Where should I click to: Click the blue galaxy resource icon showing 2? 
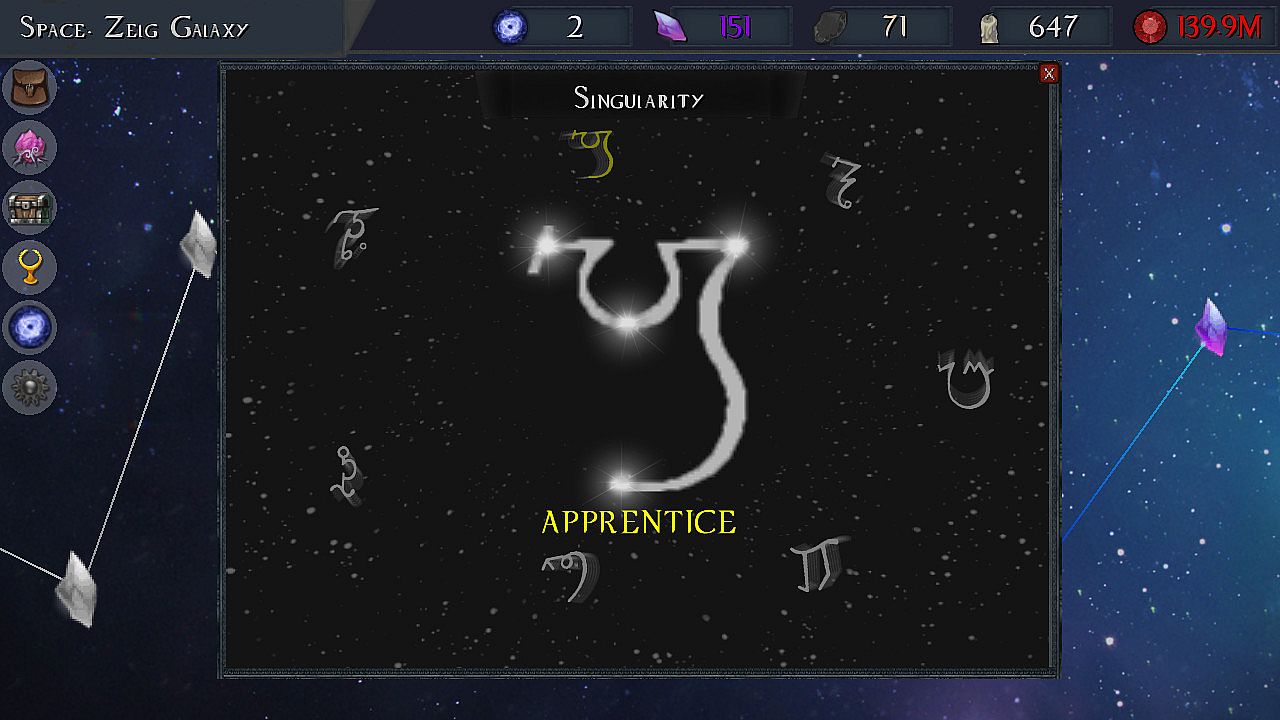tap(511, 27)
